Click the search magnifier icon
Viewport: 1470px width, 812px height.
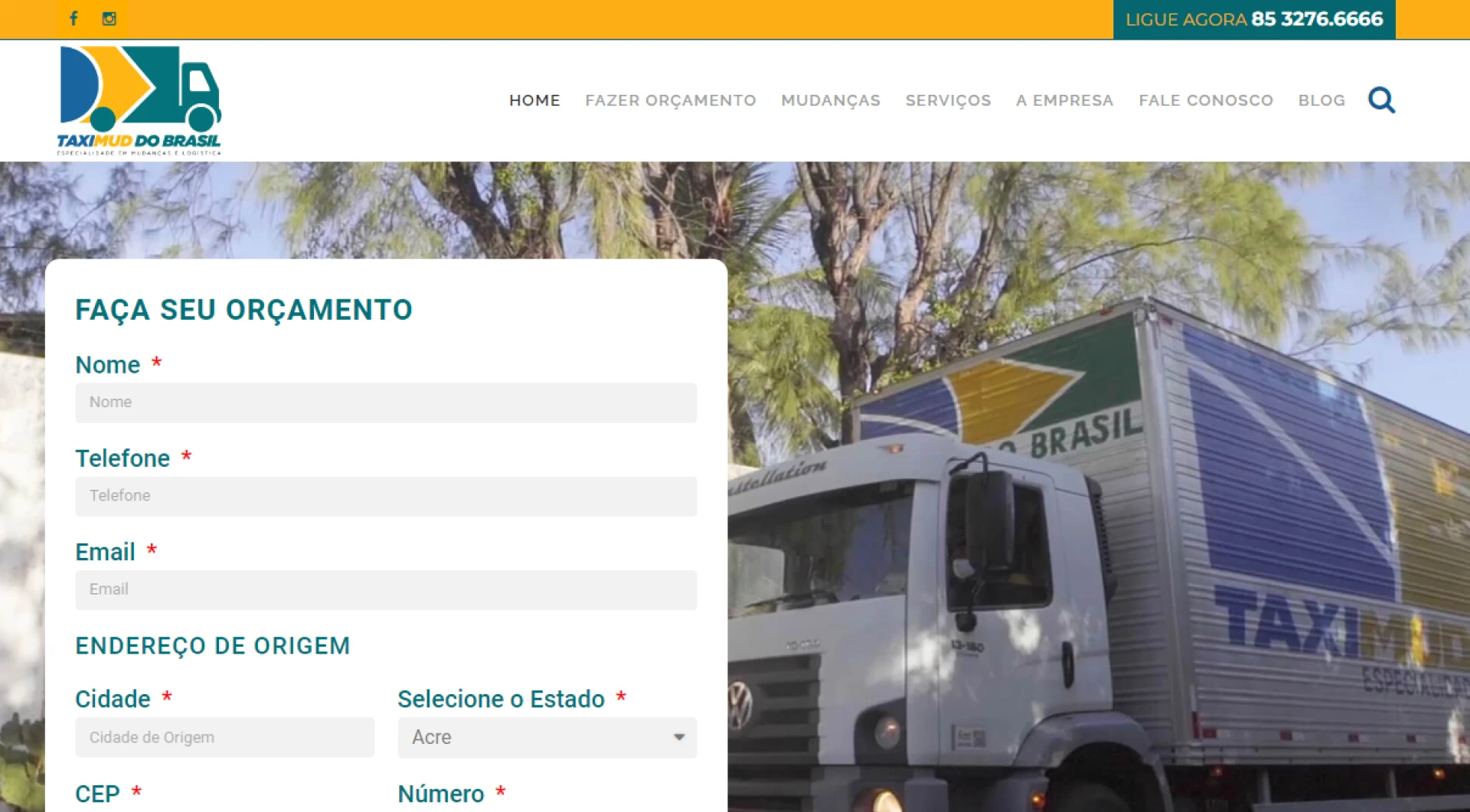[1381, 100]
